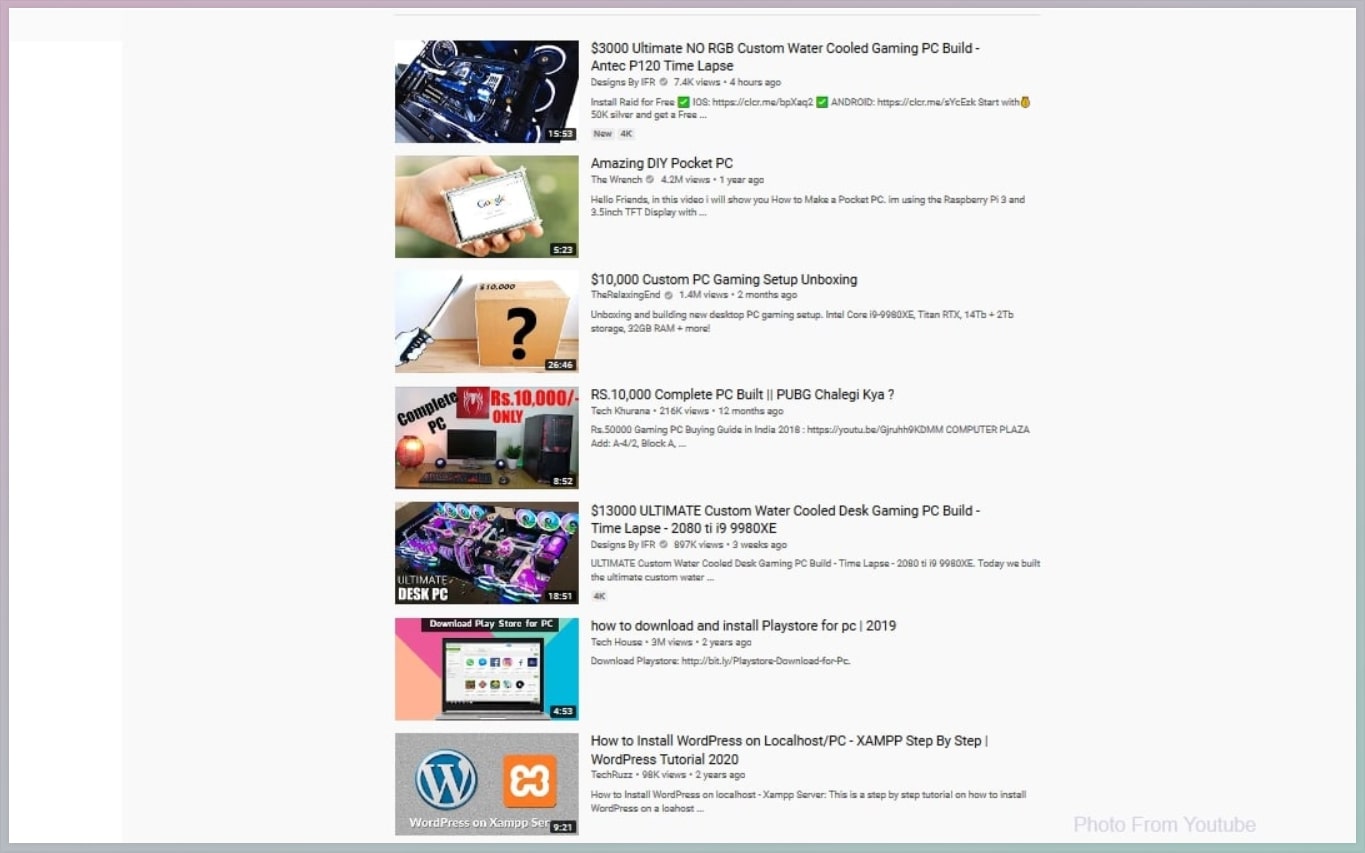
Task: Click the '4.2M views' text
Action: click(685, 180)
